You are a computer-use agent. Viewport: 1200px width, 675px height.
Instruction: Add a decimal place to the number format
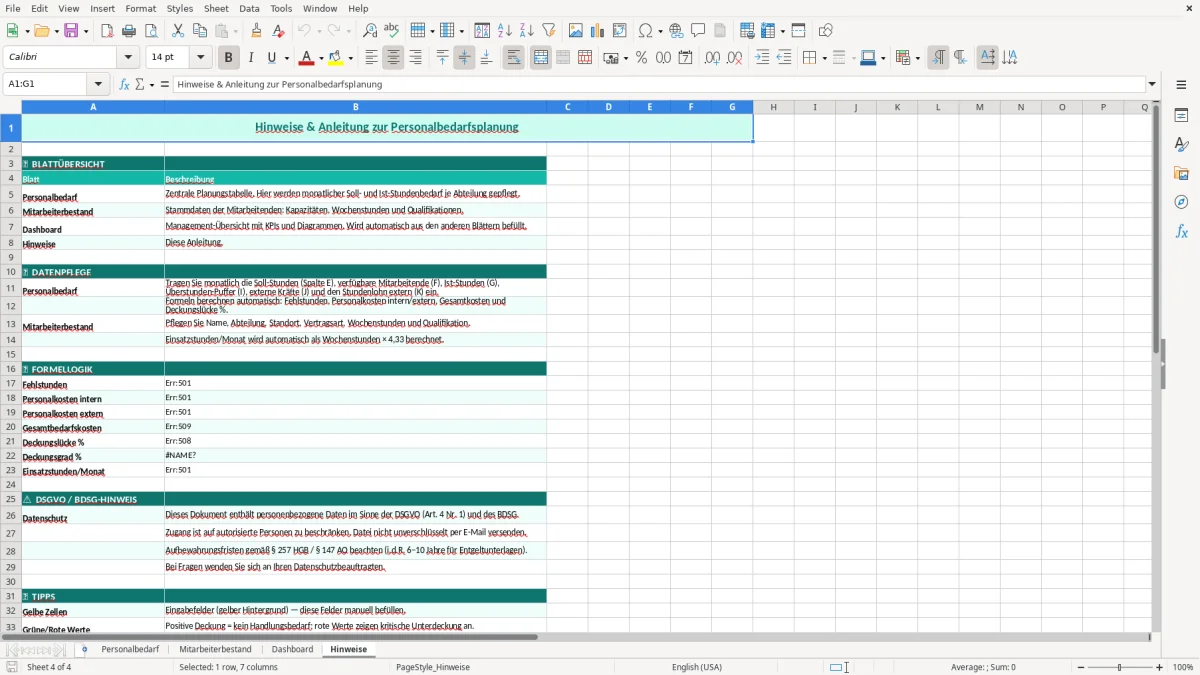(712, 58)
